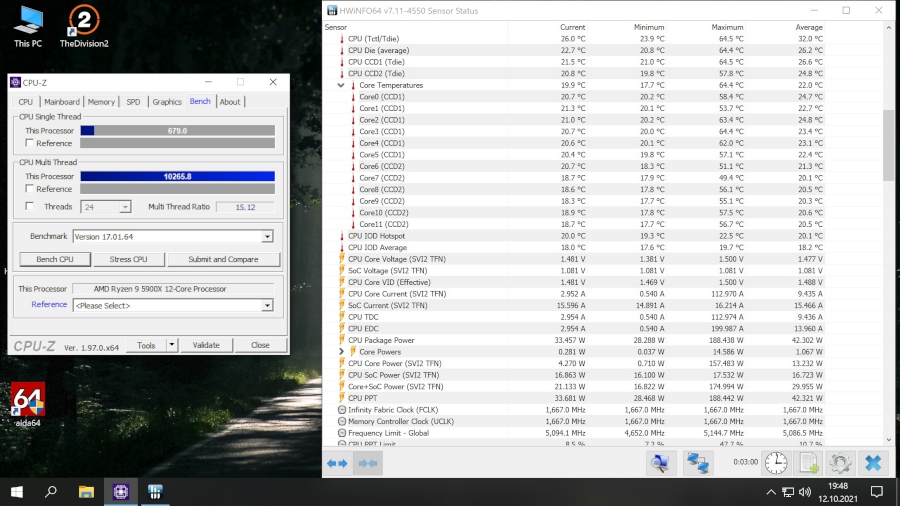Click CPU-Z Close button
This screenshot has width=900, height=506.
pyautogui.click(x=260, y=345)
